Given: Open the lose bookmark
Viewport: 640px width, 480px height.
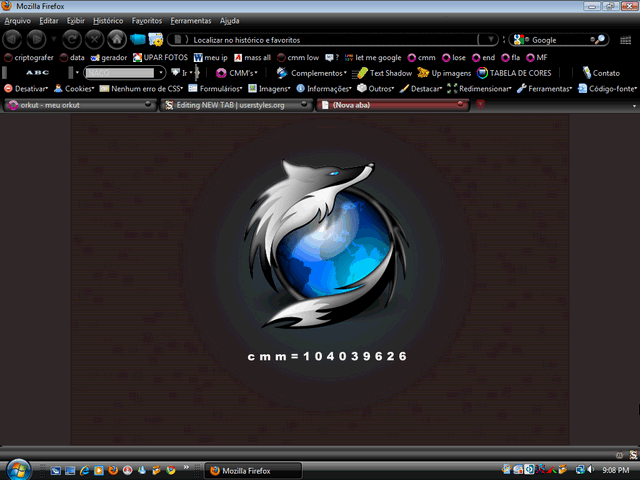Looking at the screenshot, I should (x=454, y=58).
